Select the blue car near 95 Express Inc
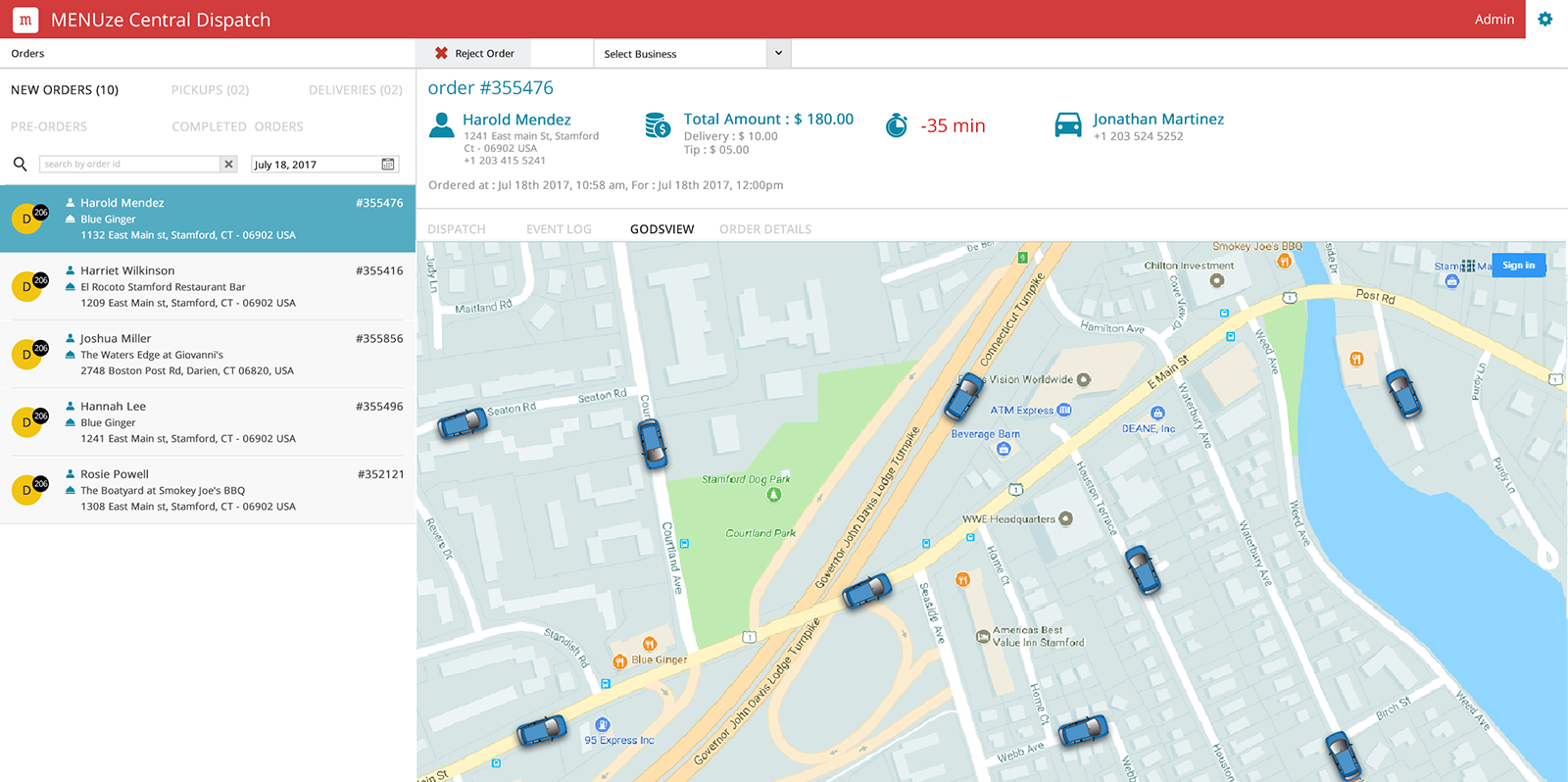The height and width of the screenshot is (782, 1568). pyautogui.click(x=542, y=730)
